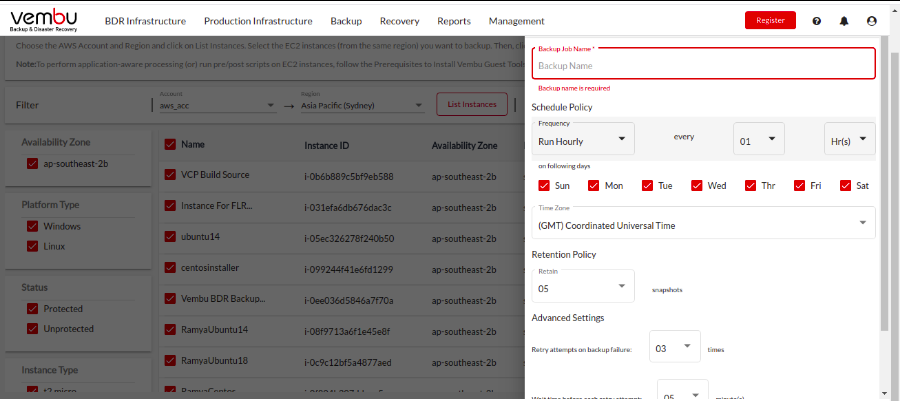This screenshot has width=900, height=401.
Task: Toggle the select-all Name header checkbox
Action: tap(170, 144)
